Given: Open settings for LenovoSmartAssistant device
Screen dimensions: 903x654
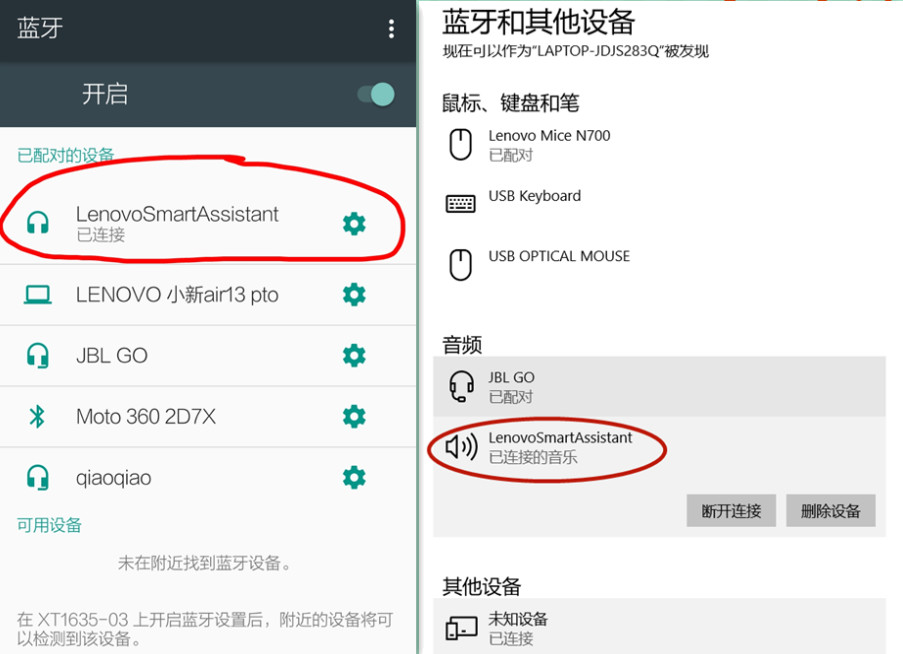Looking at the screenshot, I should click(354, 224).
